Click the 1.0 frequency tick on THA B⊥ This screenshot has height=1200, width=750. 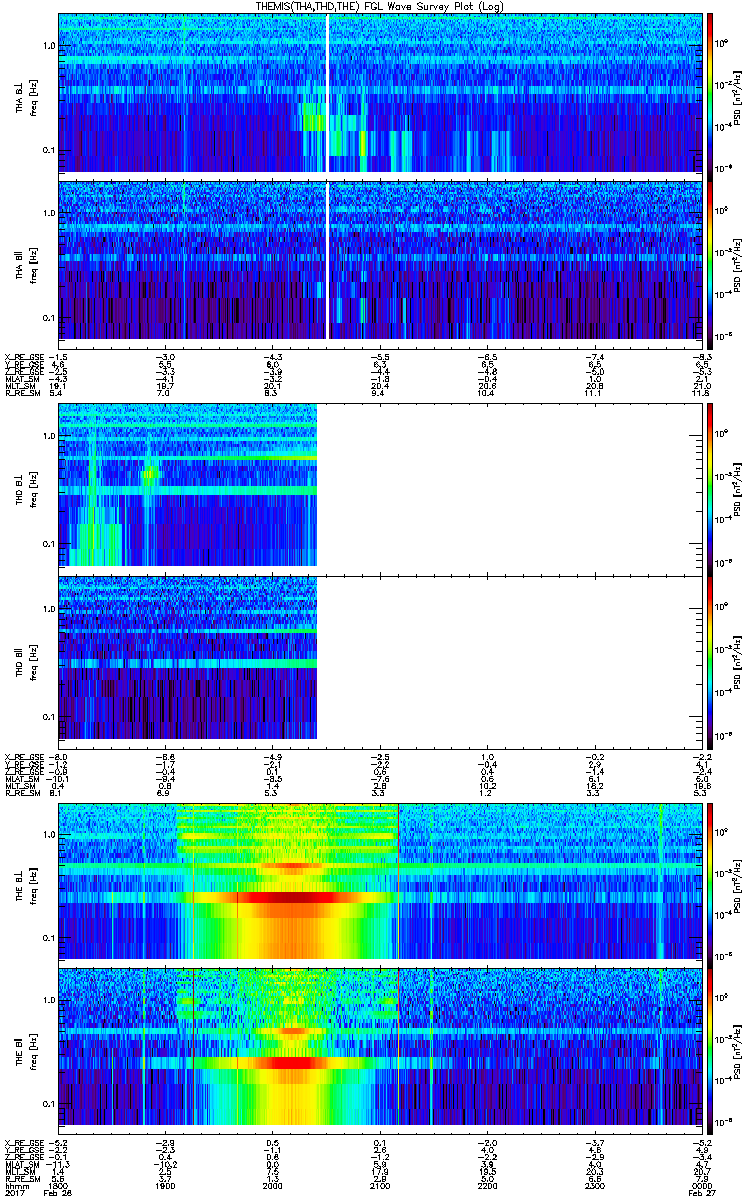48,47
